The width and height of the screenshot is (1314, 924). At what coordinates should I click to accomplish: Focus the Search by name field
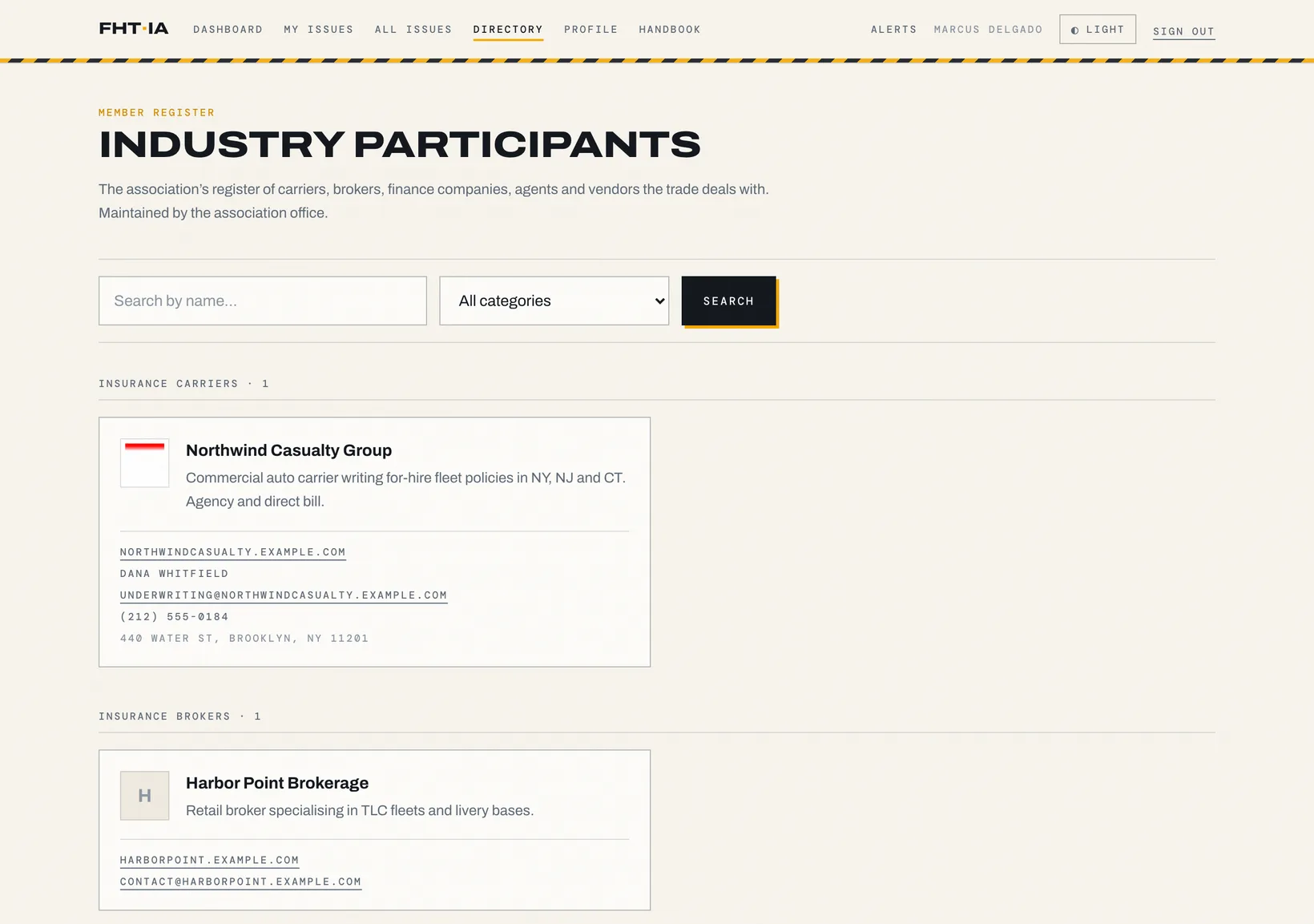click(x=263, y=301)
